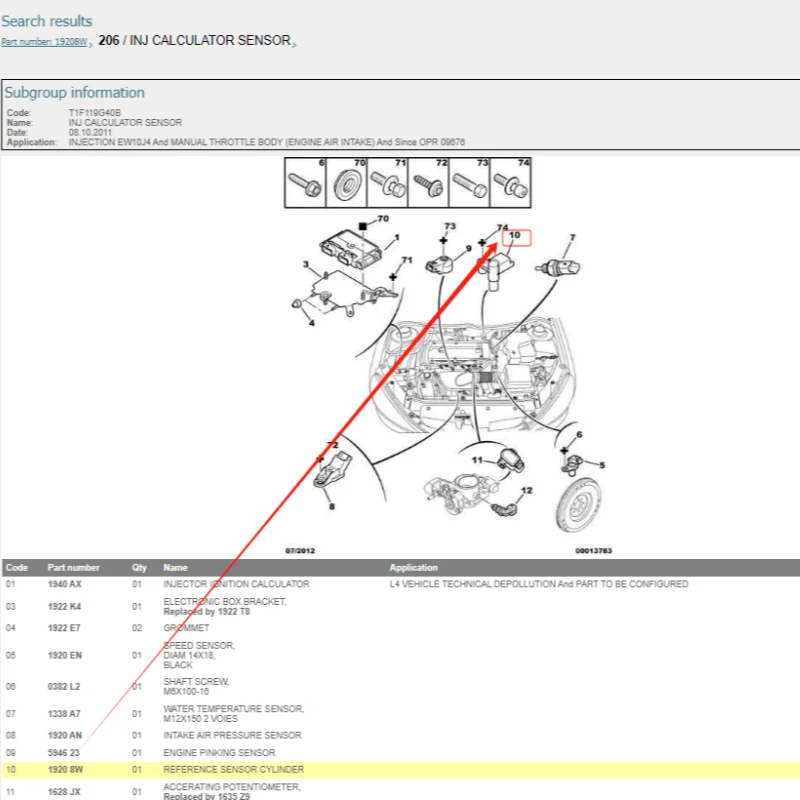
Task: Select washer thumbnail numbered 70
Action: tap(346, 183)
